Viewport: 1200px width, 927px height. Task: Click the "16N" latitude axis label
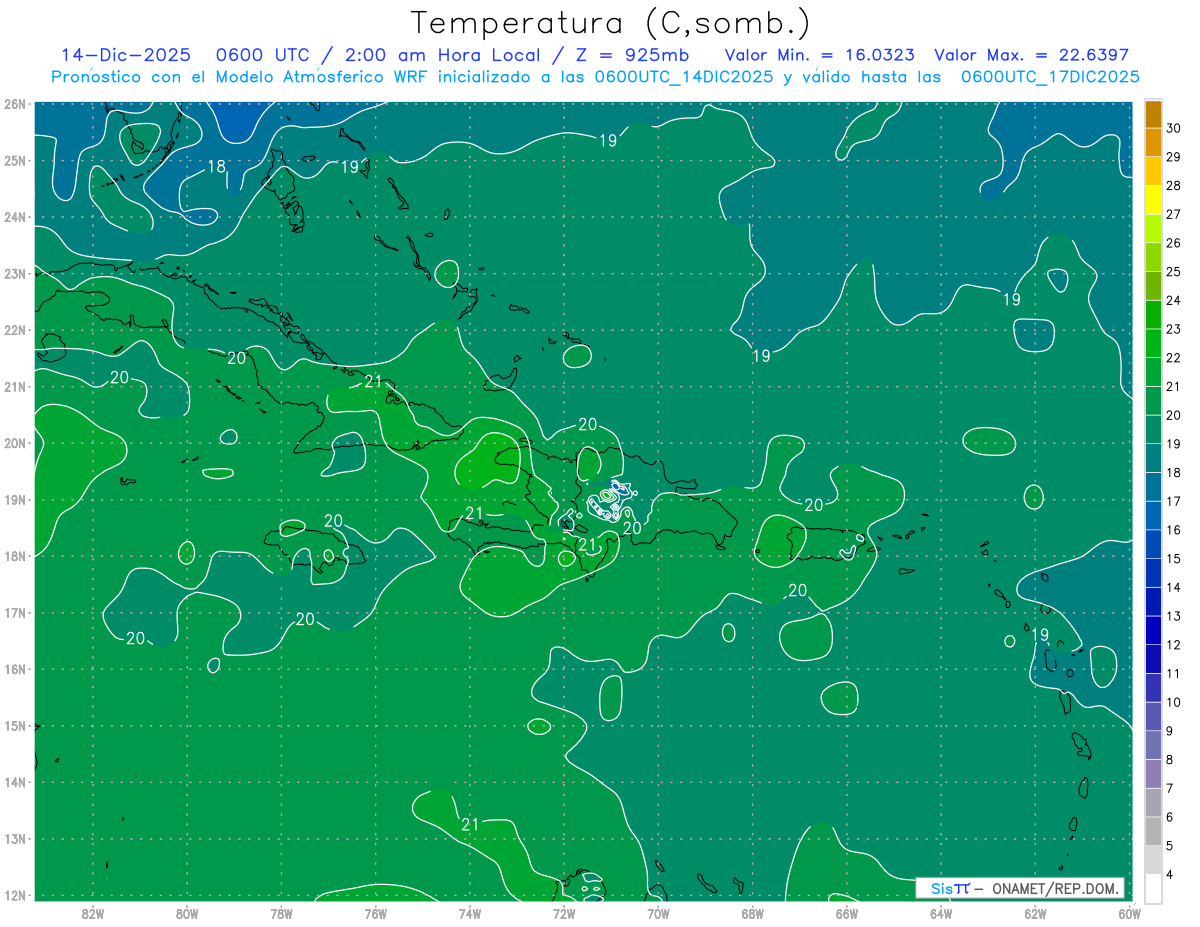pyautogui.click(x=14, y=669)
